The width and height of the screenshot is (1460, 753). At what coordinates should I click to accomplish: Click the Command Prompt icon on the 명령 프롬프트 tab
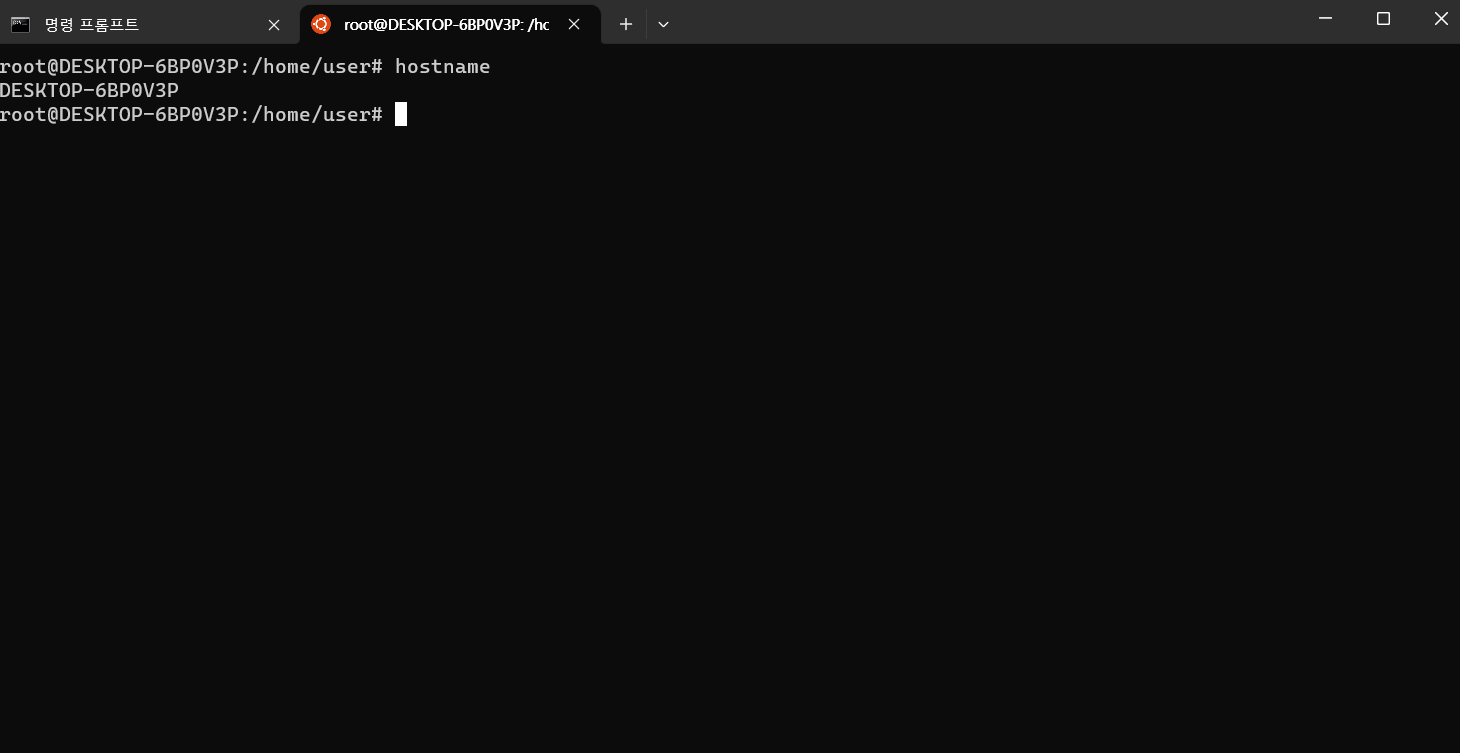click(20, 24)
